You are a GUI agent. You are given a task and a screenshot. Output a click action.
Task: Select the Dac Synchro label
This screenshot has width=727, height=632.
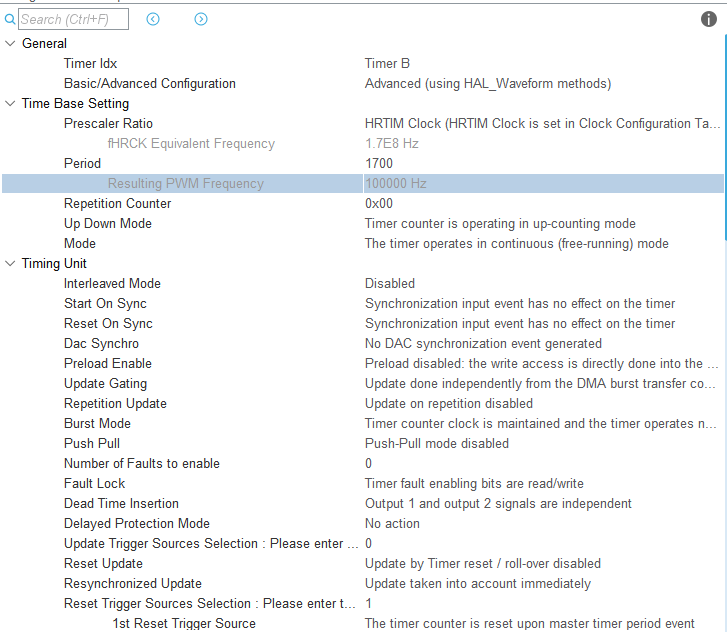101,344
